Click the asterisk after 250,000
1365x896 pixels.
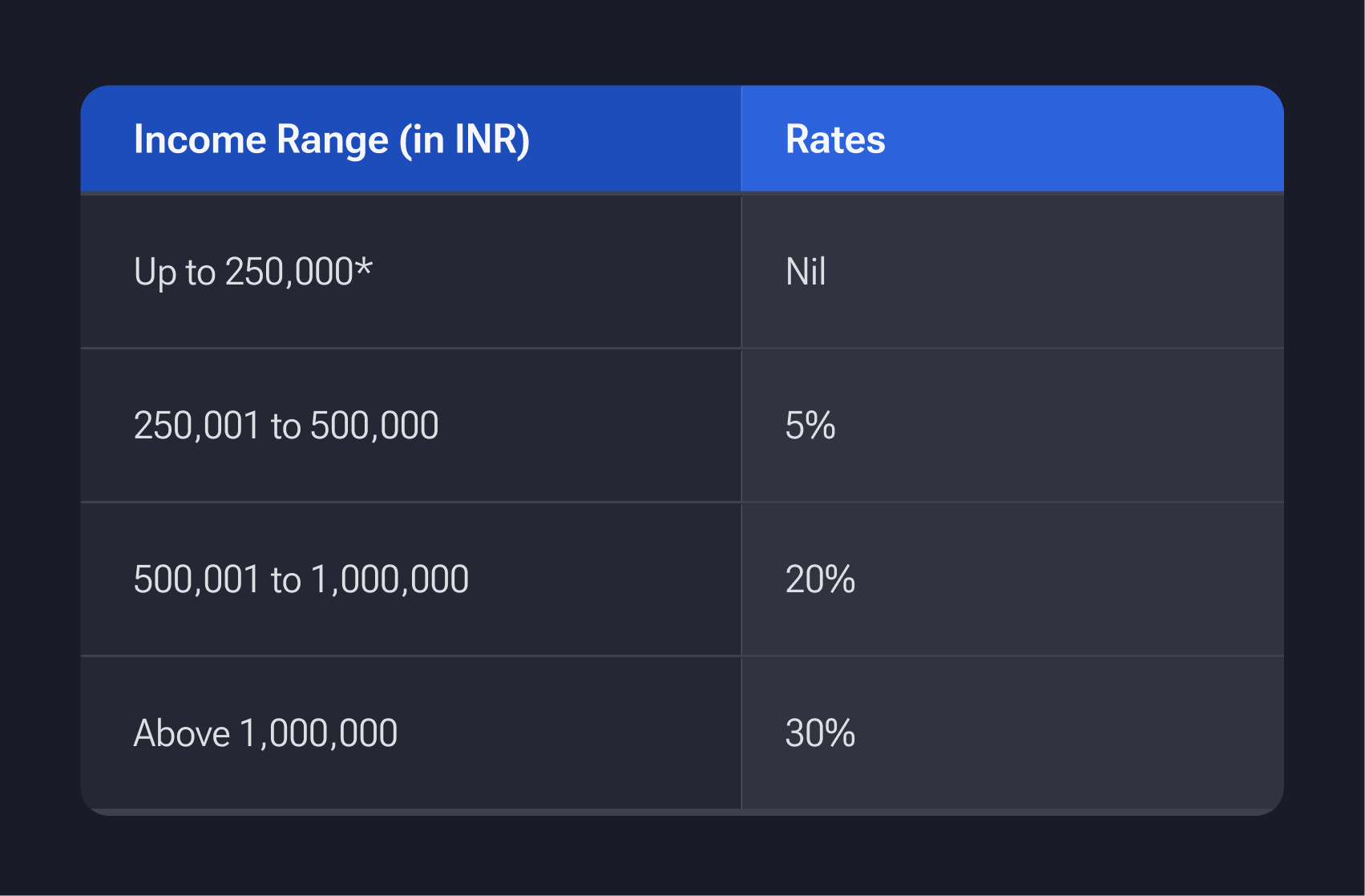click(x=365, y=266)
